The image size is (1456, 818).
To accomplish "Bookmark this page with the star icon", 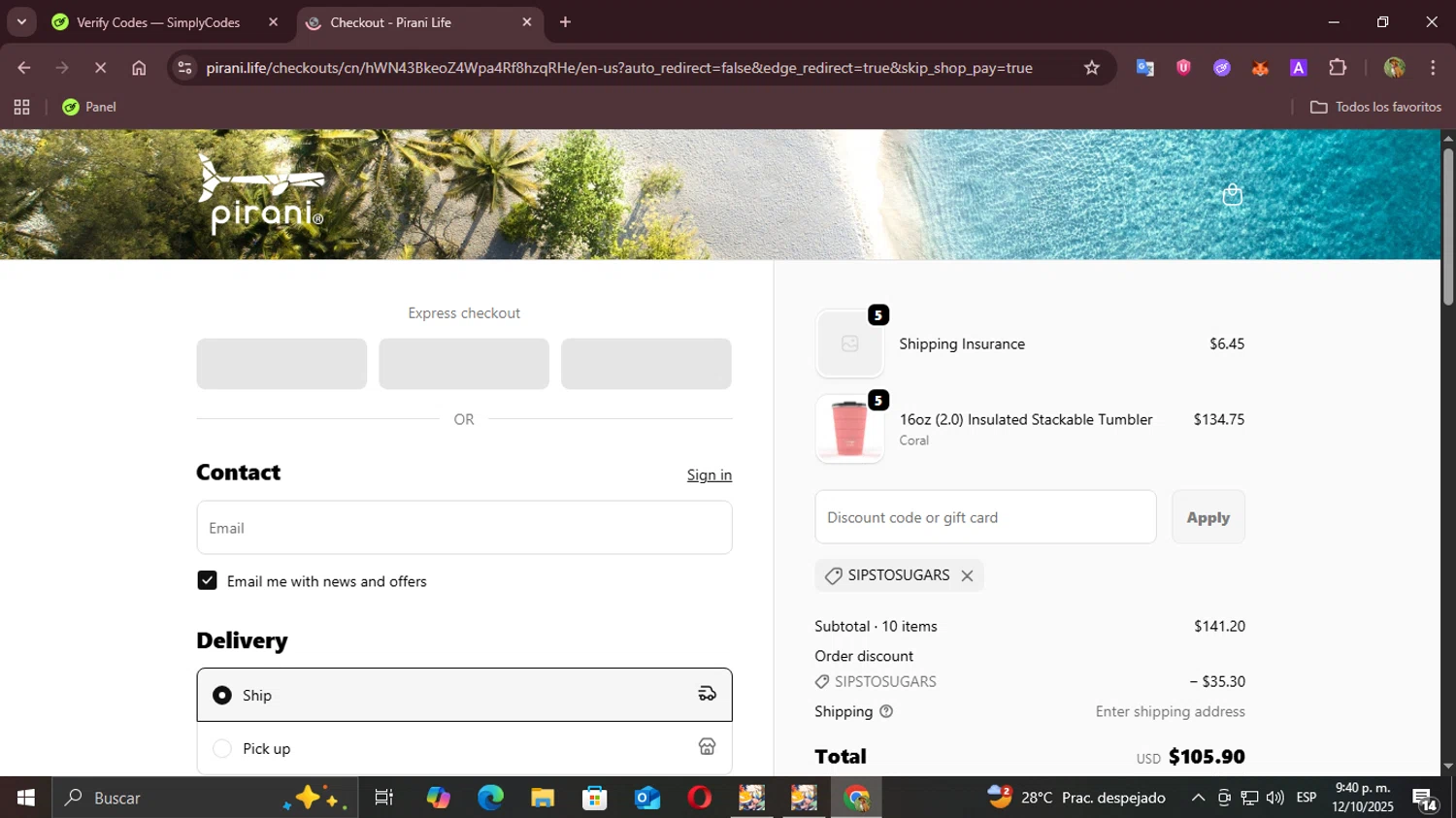I will click(x=1092, y=68).
